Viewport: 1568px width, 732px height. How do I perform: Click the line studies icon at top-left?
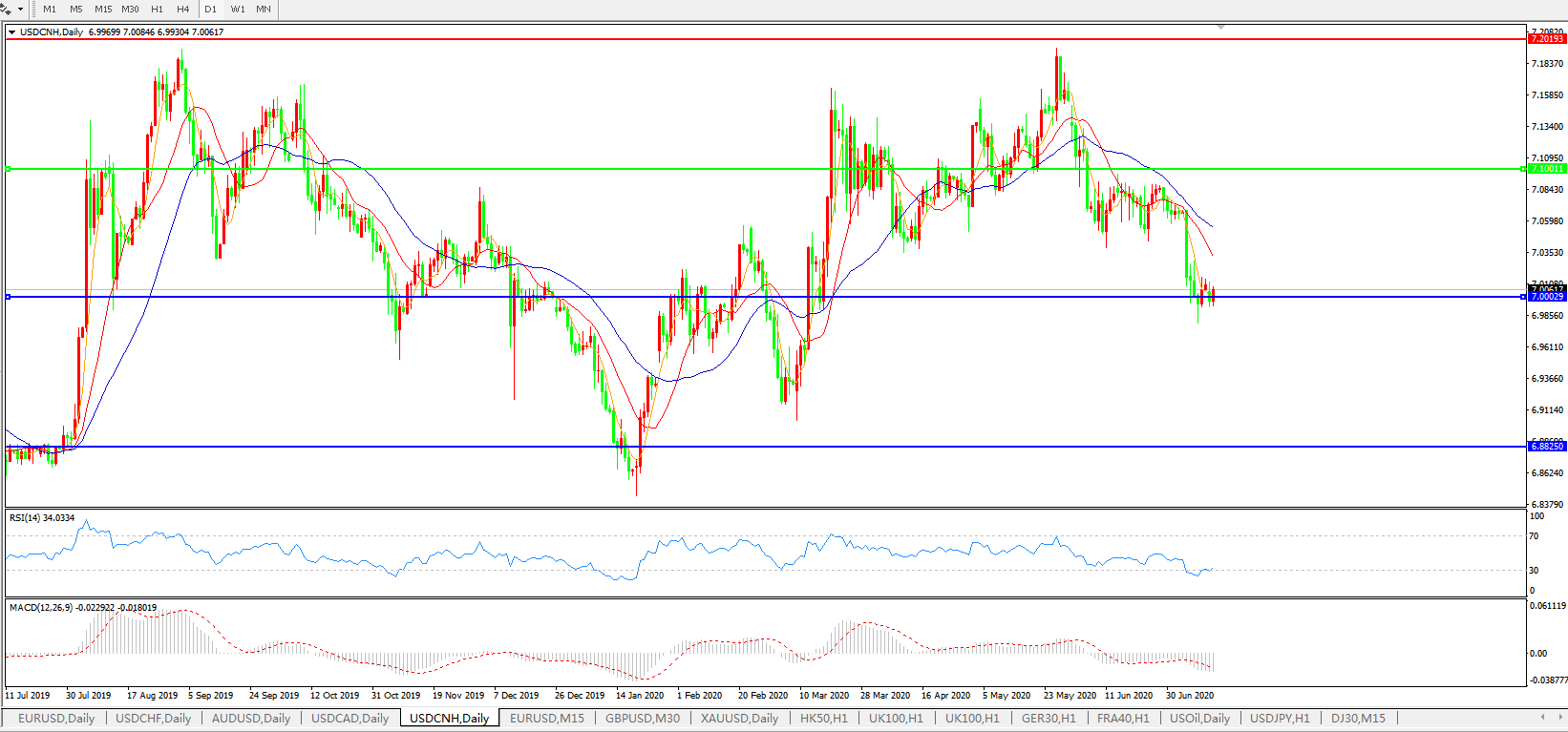[x=6, y=9]
